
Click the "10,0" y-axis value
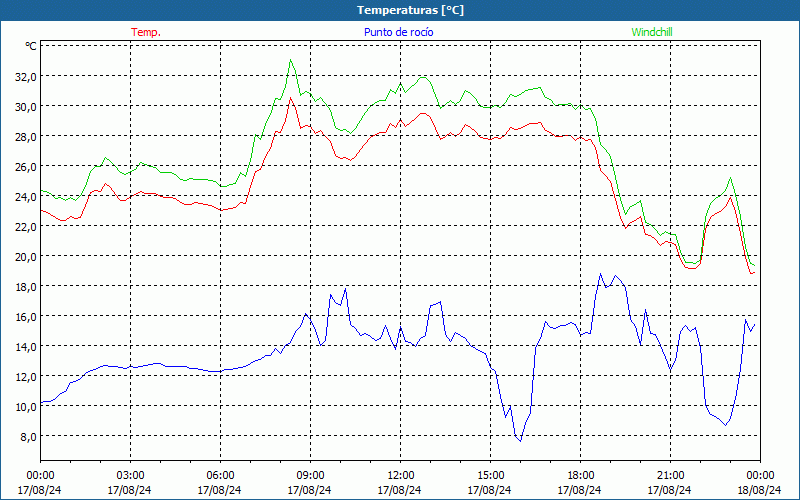pos(27,407)
